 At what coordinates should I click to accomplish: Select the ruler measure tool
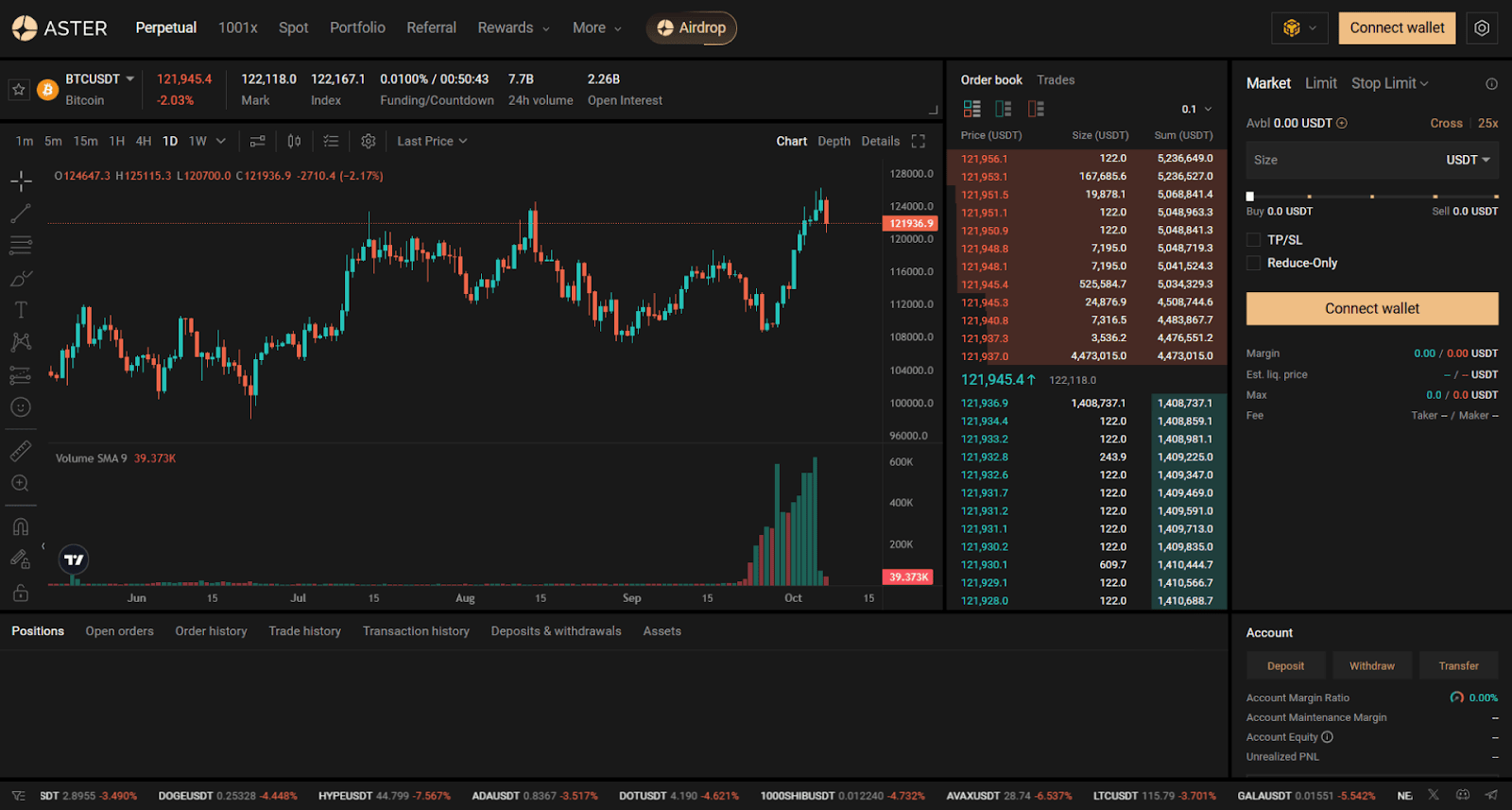pos(21,451)
